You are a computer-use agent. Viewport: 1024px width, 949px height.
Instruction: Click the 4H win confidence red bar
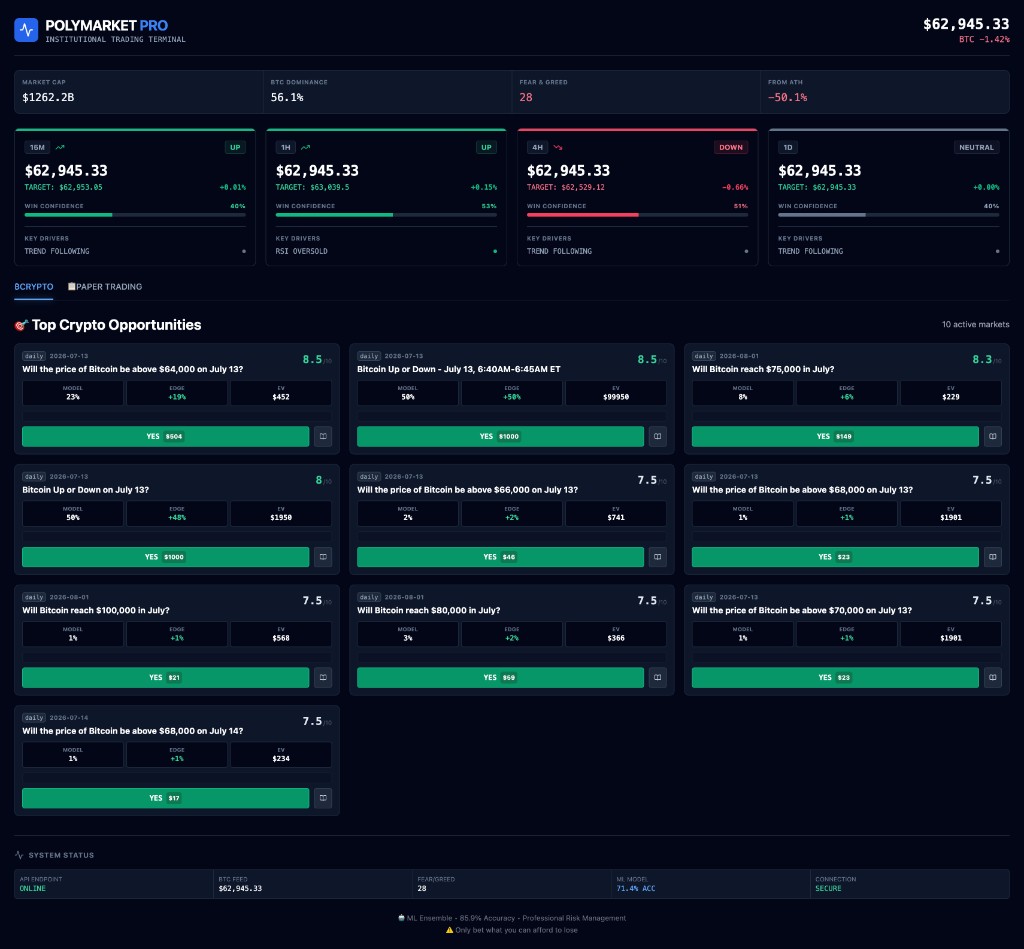[583, 215]
